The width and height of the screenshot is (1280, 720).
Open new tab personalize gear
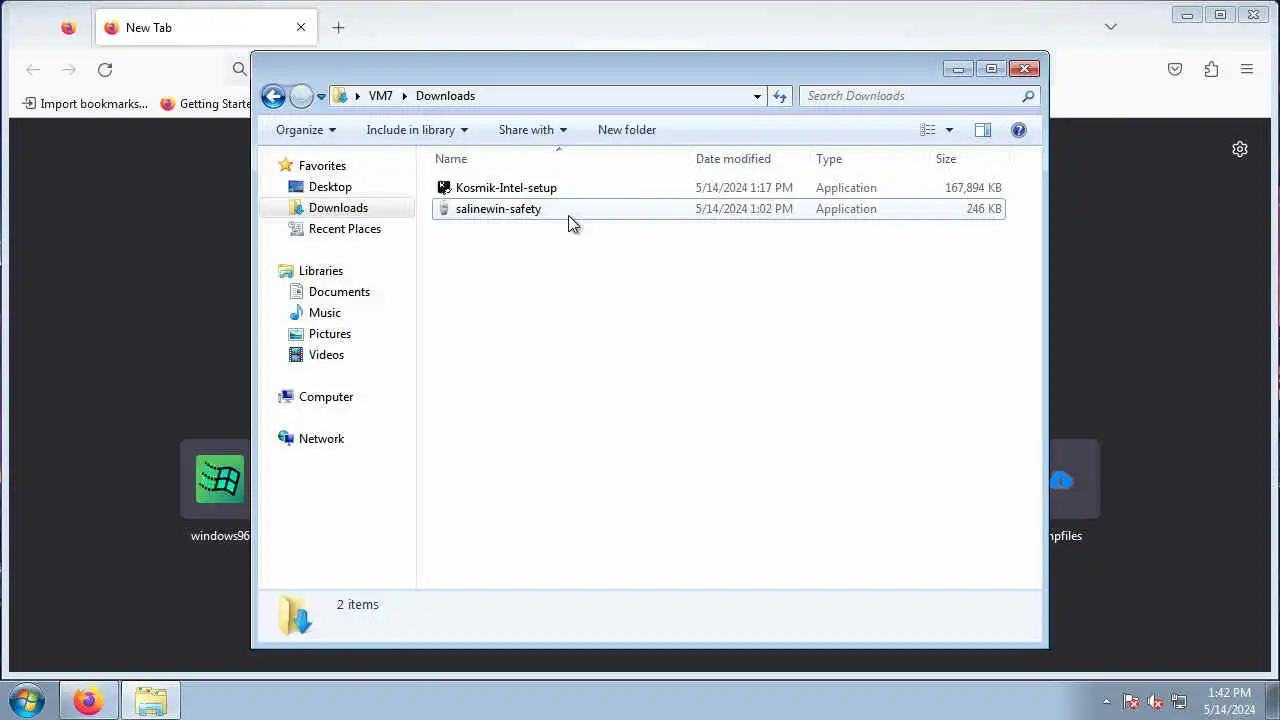(x=1240, y=149)
